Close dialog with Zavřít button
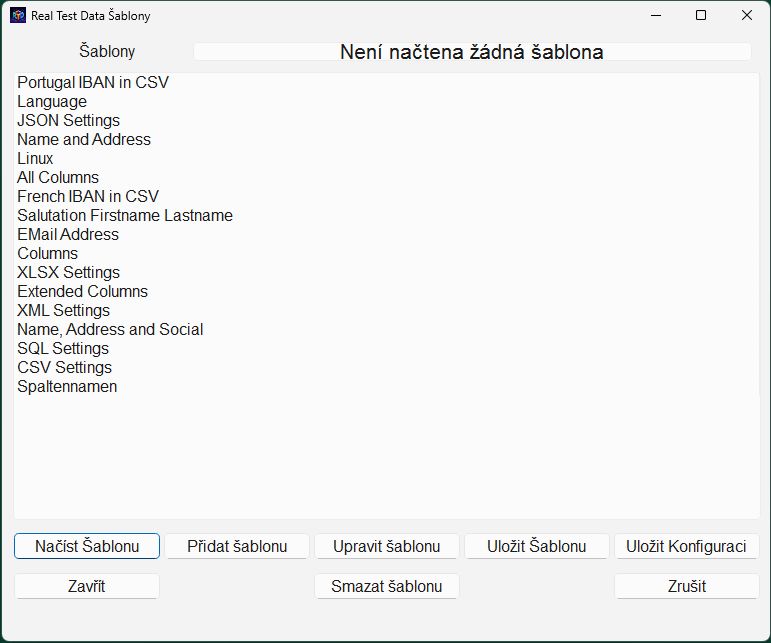 tap(87, 586)
